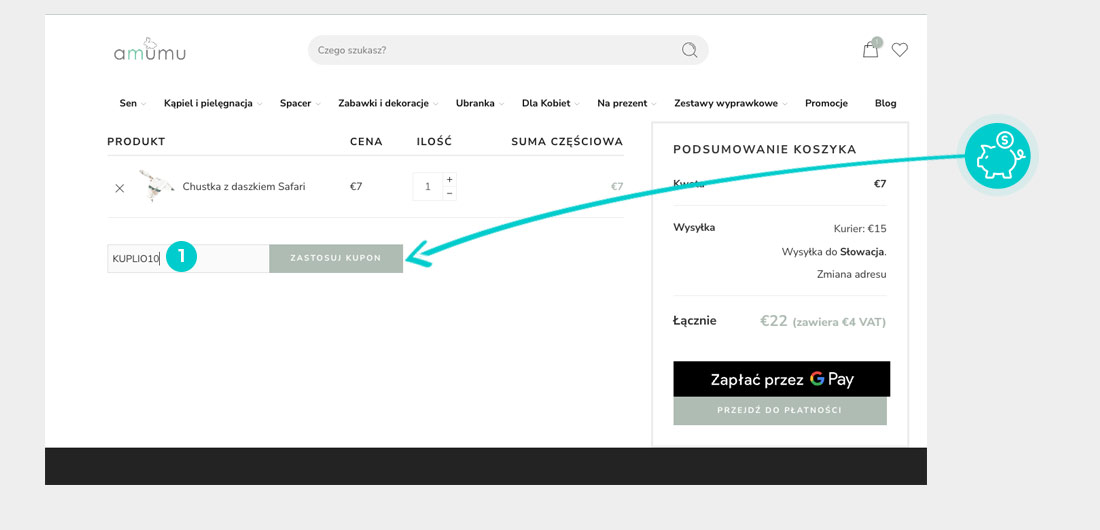1100x530 pixels.
Task: Increase product quantity with plus button
Action: [x=449, y=180]
